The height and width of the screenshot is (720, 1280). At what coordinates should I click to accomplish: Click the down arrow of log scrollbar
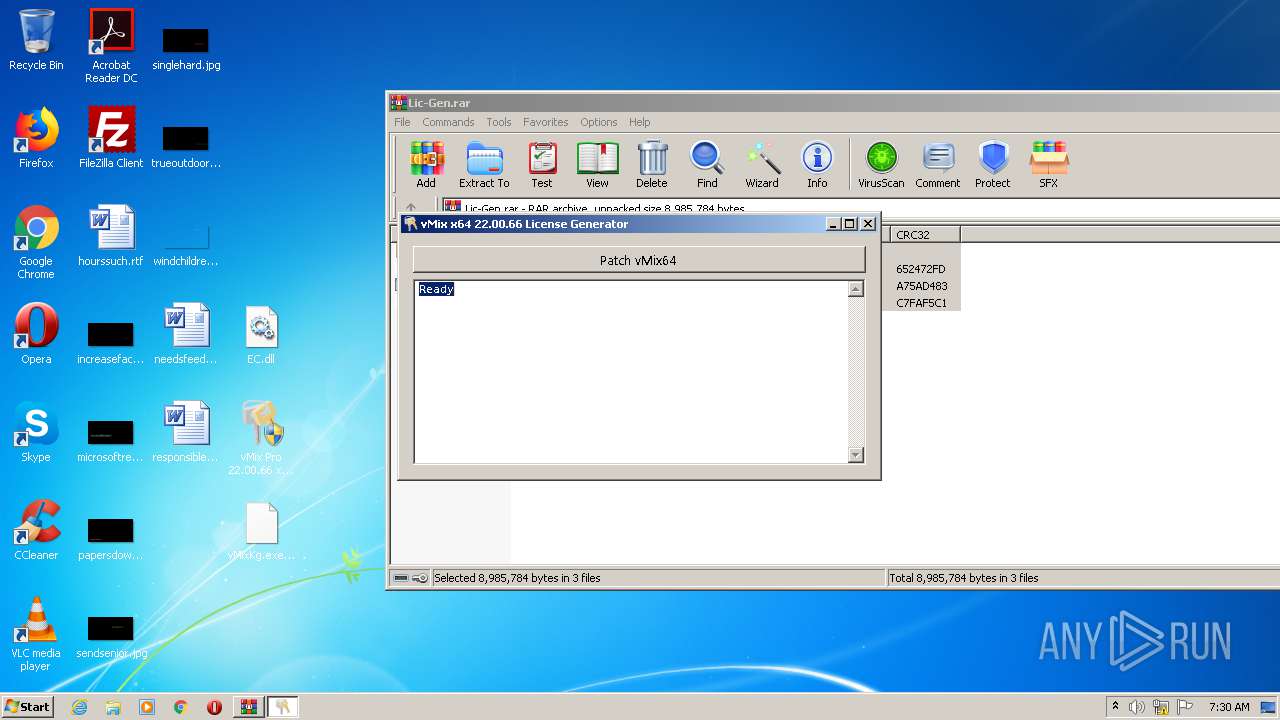[855, 455]
